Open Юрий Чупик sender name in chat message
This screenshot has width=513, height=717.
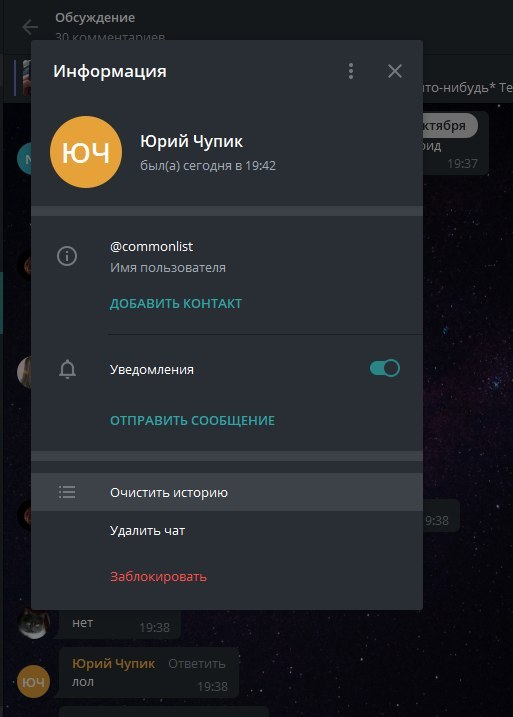(113, 663)
